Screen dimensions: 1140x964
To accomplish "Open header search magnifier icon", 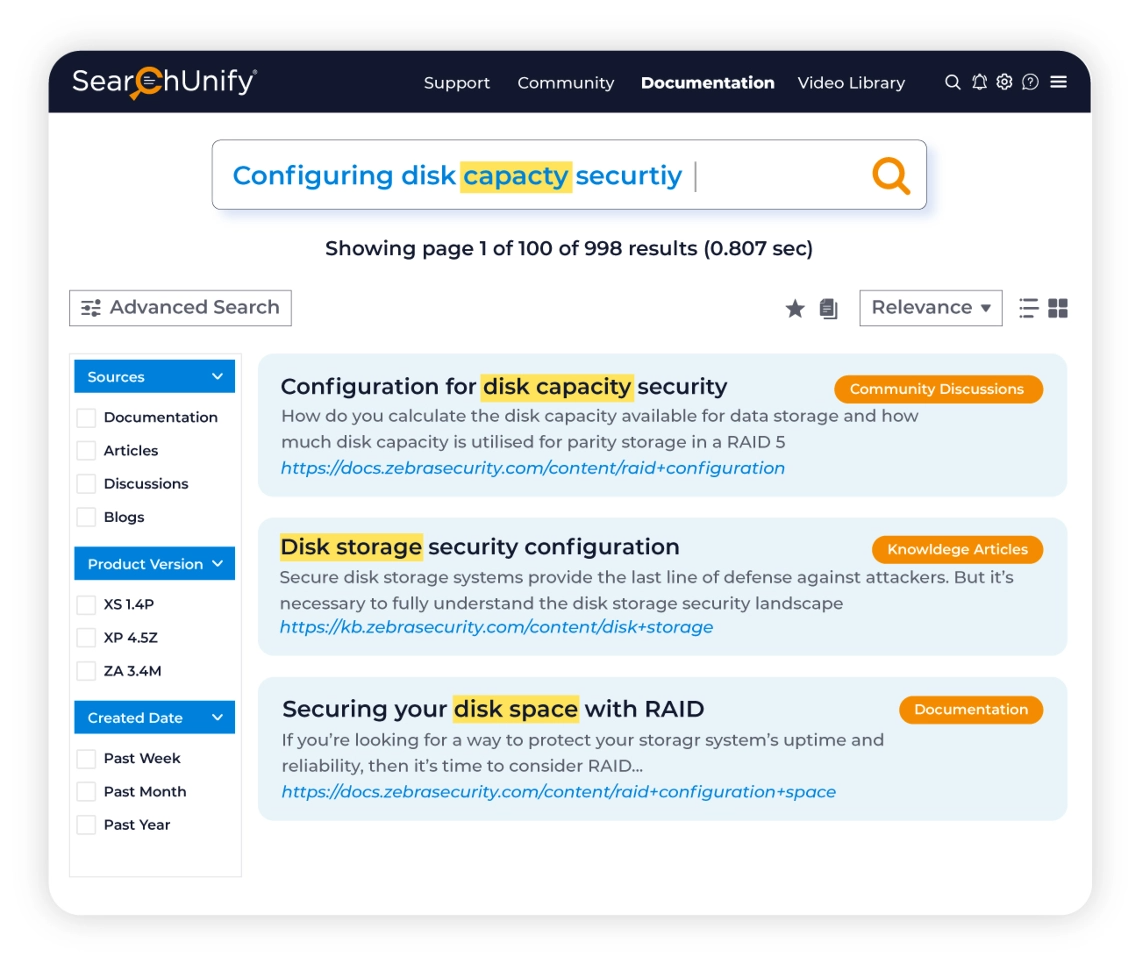I will click(952, 82).
